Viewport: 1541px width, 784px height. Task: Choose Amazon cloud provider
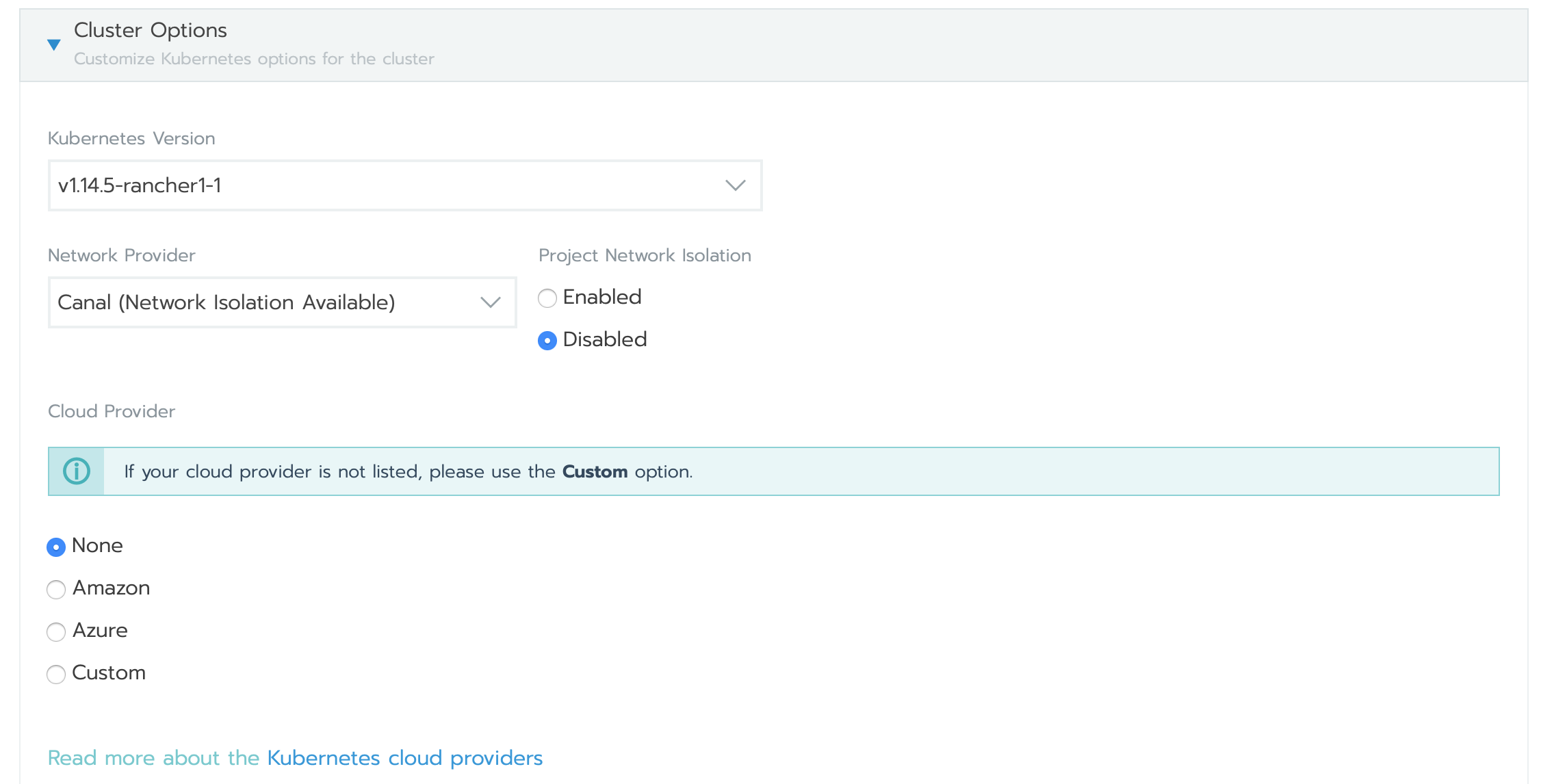(x=56, y=590)
